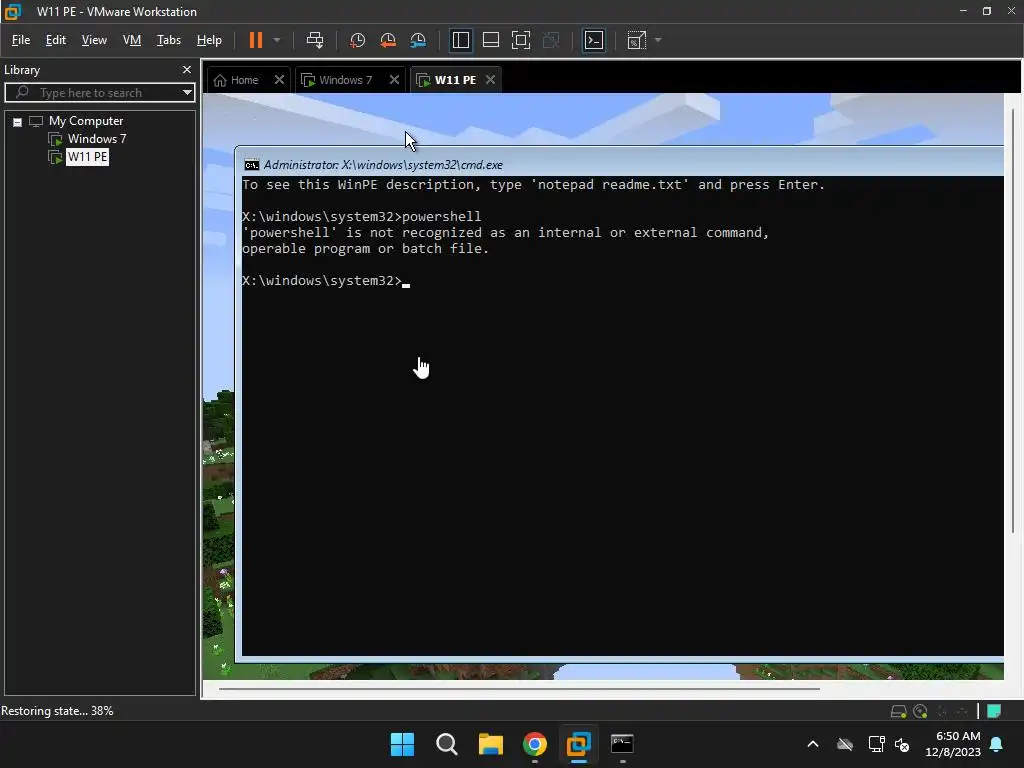Open the stretch mode dropdown arrow

[x=658, y=40]
